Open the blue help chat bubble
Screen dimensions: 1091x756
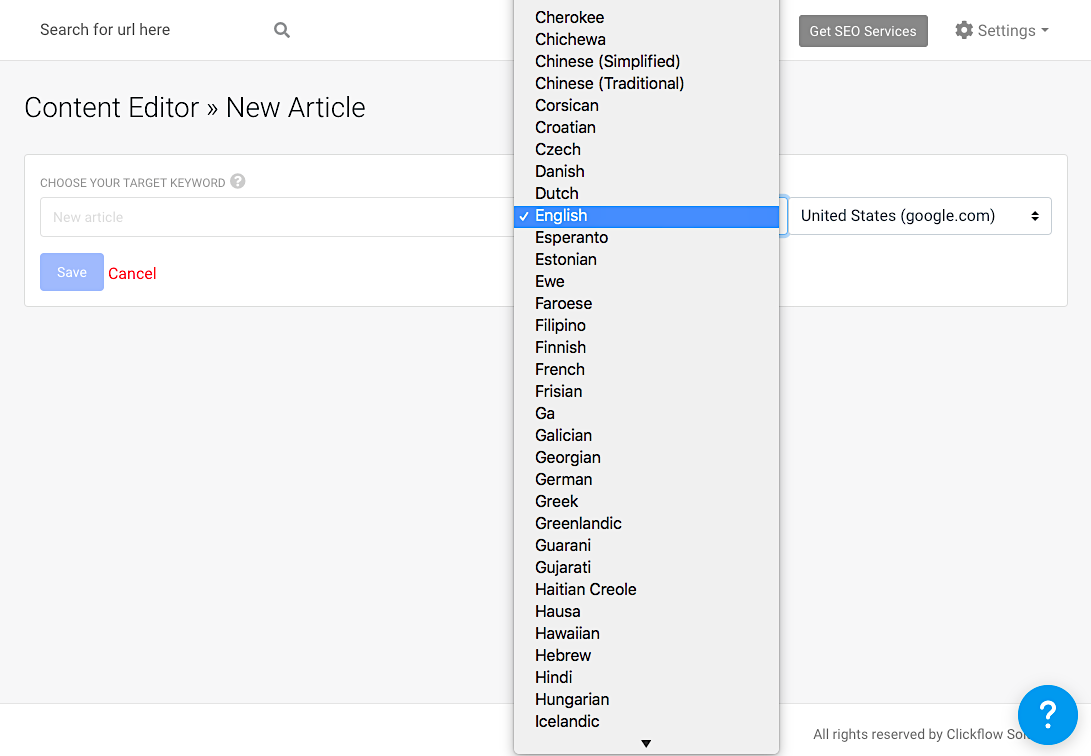1047,714
